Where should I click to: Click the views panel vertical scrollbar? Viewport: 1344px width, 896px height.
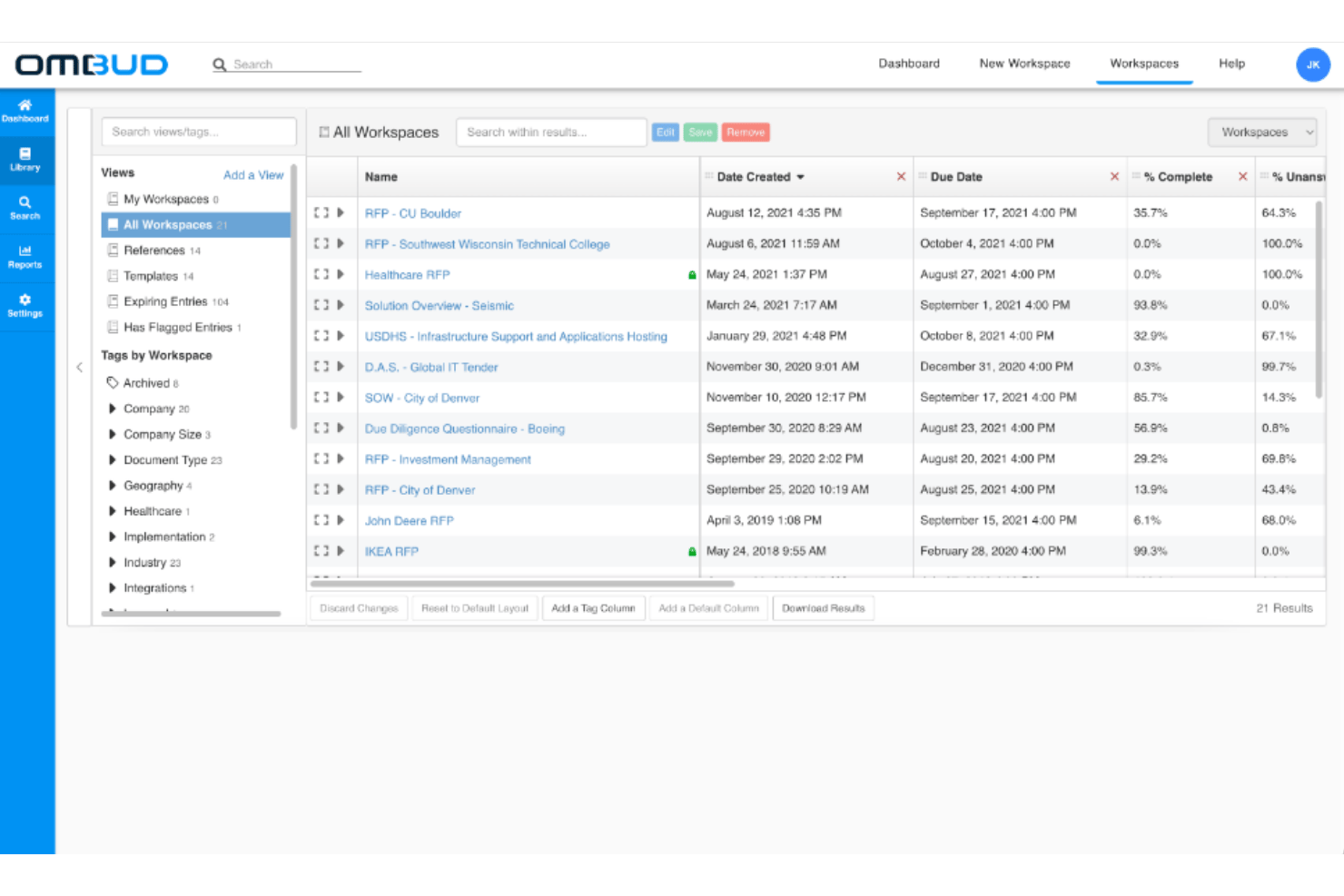point(293,296)
